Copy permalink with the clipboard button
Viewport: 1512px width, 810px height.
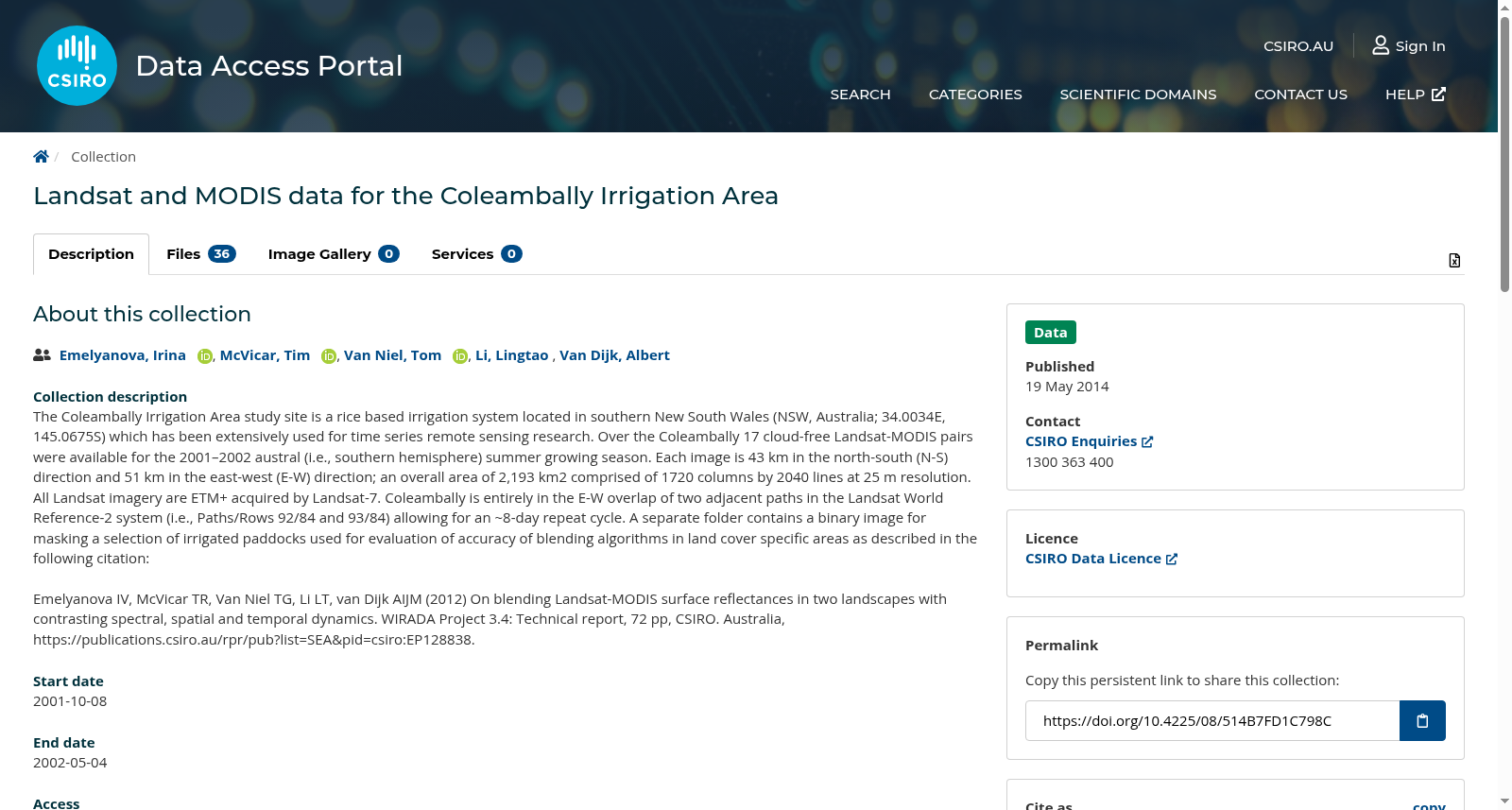coord(1422,721)
